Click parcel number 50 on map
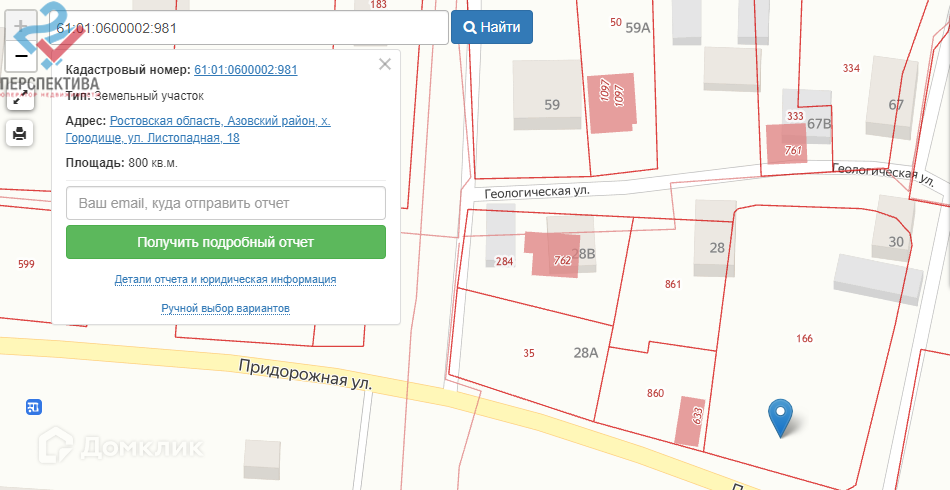Image resolution: width=950 pixels, height=490 pixels. coord(616,22)
